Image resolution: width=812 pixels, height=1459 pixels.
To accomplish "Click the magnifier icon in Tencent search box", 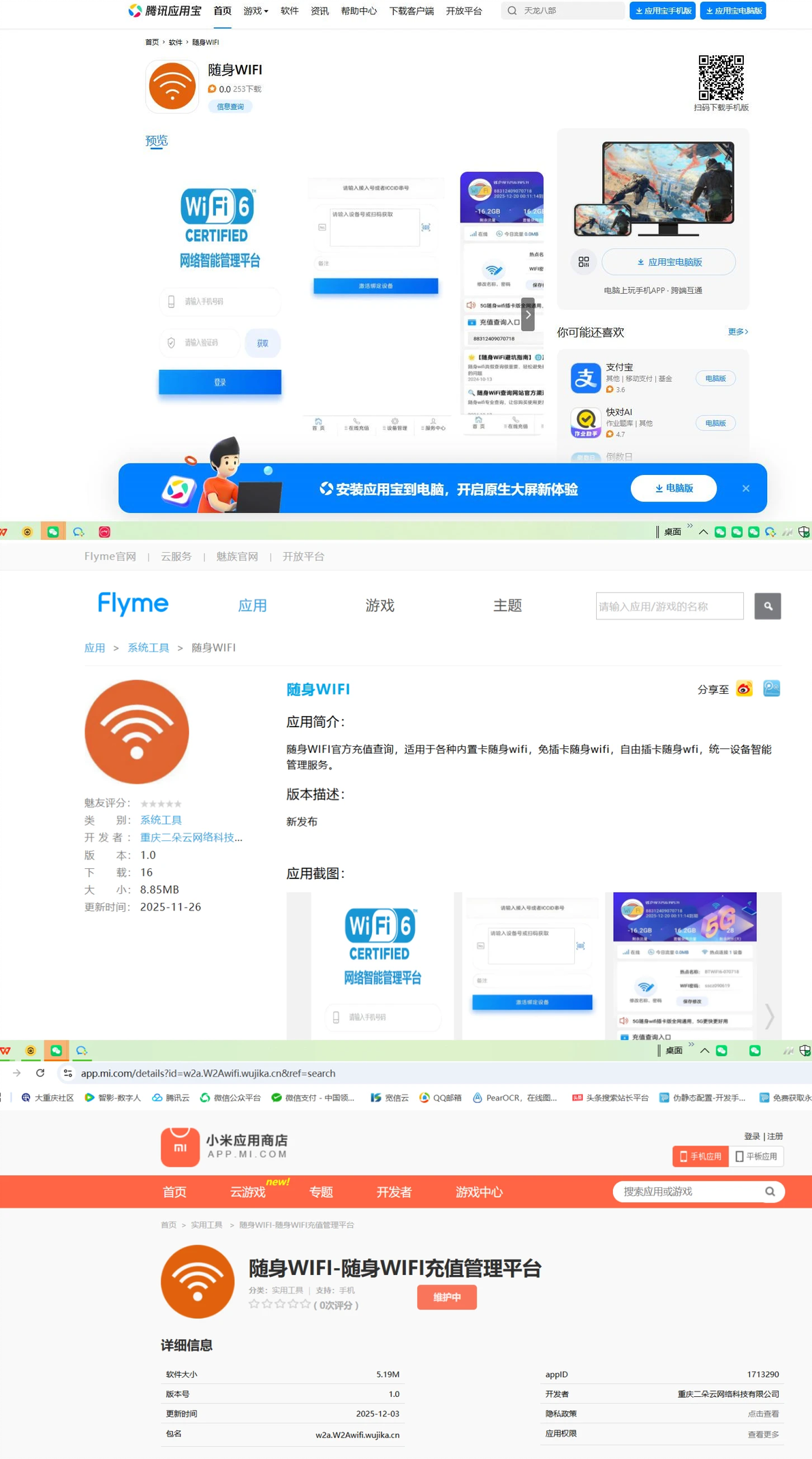I will 512,11.
